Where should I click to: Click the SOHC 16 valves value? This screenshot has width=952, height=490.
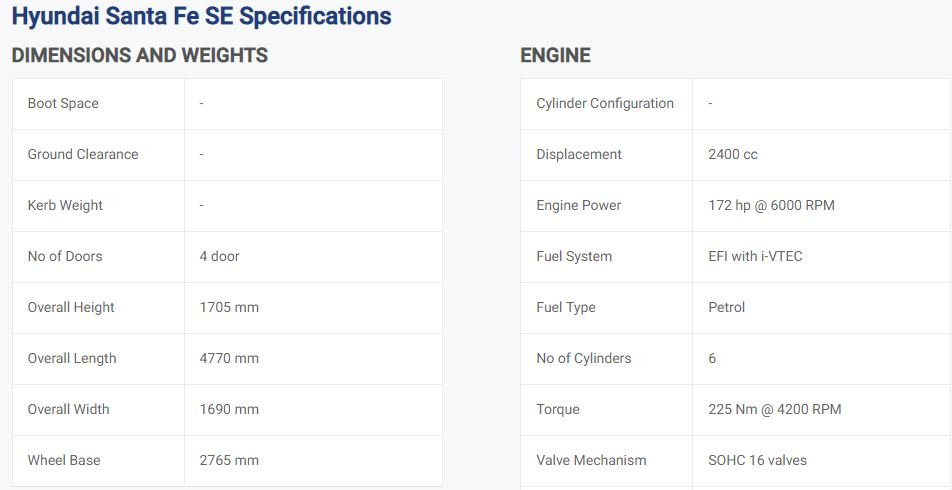click(x=758, y=460)
